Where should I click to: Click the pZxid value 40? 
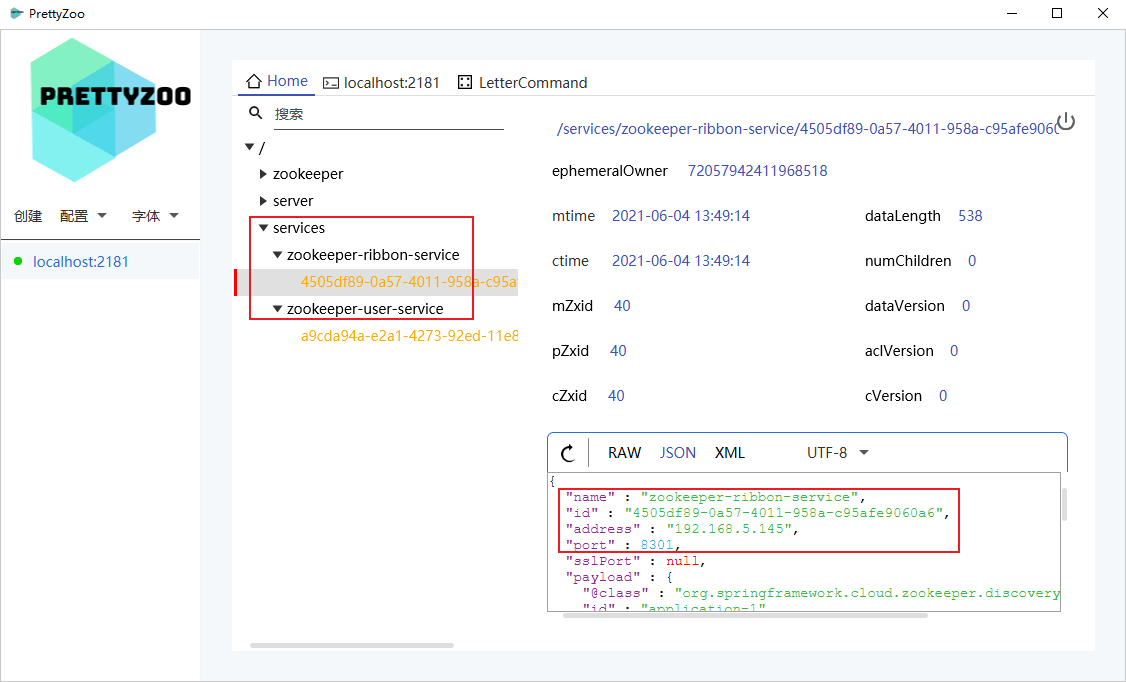tap(618, 351)
